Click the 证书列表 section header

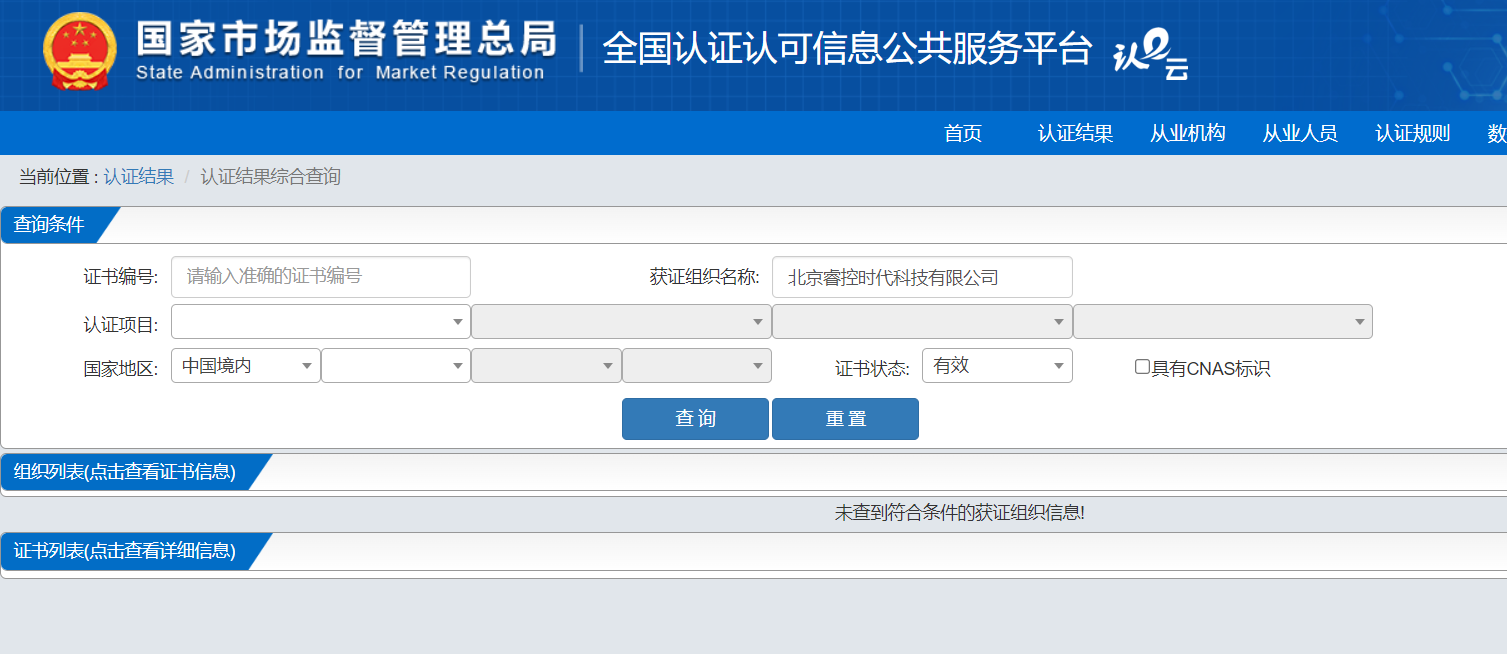coord(125,551)
